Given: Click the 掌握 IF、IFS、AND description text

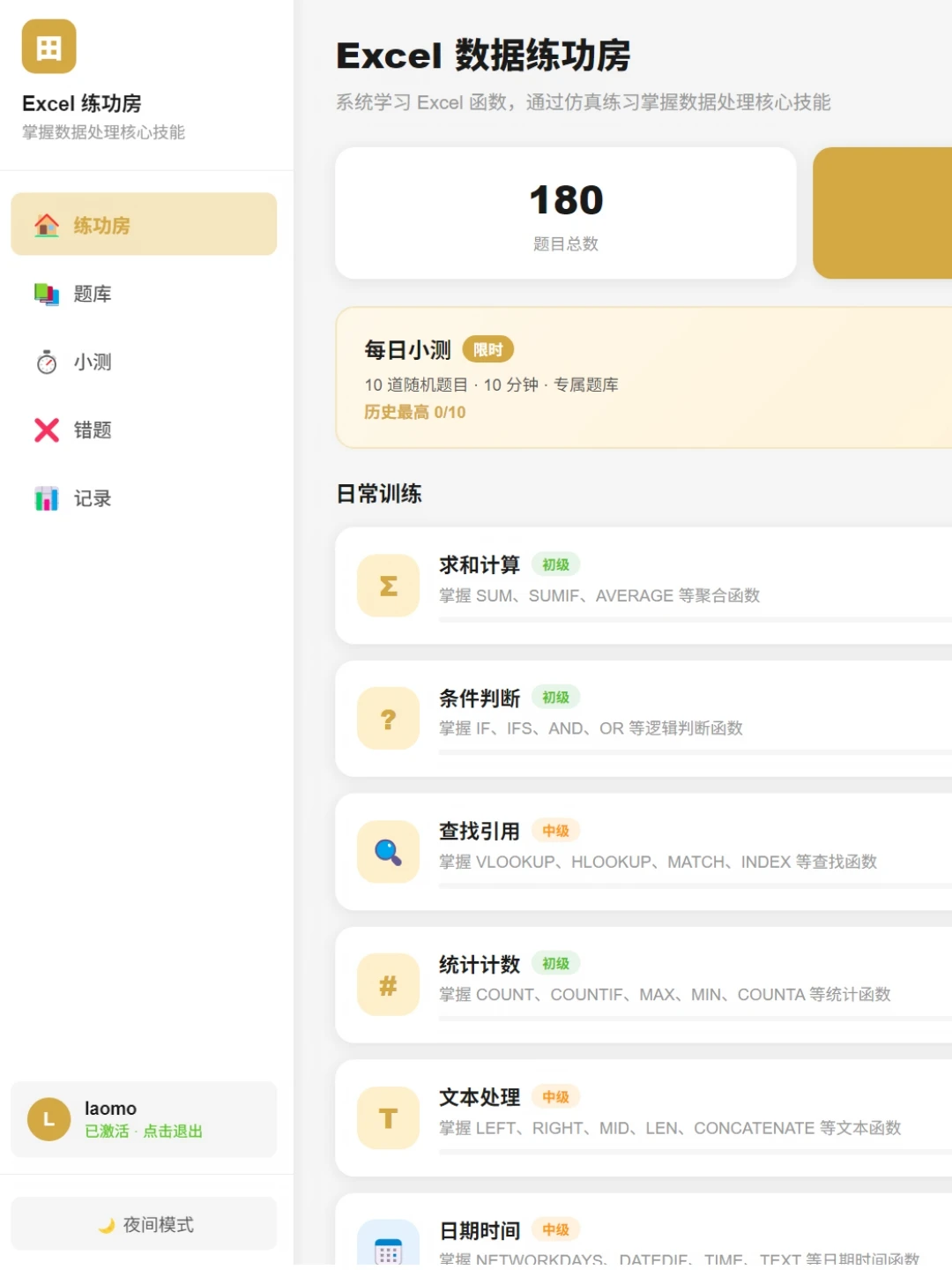Looking at the screenshot, I should [x=591, y=728].
